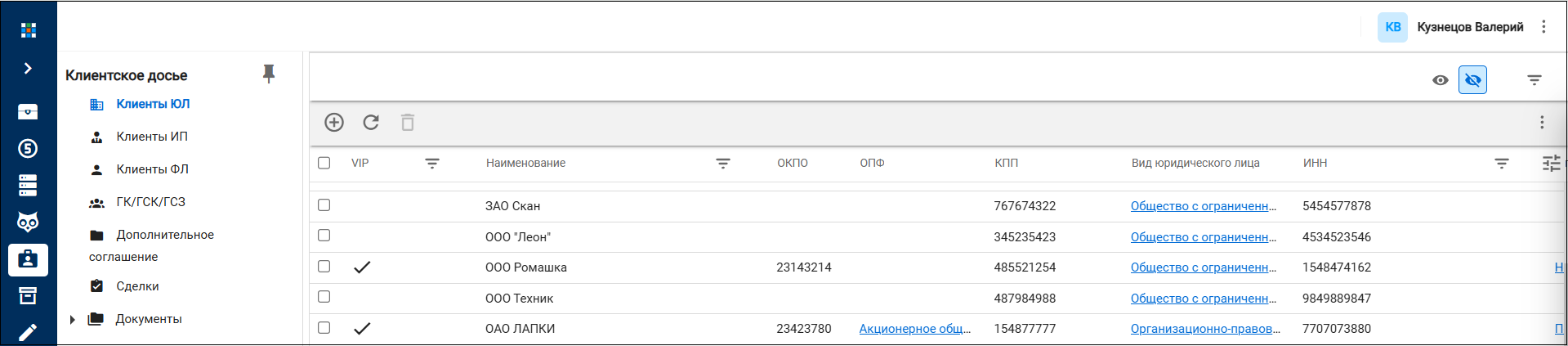Click the delete trash icon in toolbar

[x=408, y=123]
